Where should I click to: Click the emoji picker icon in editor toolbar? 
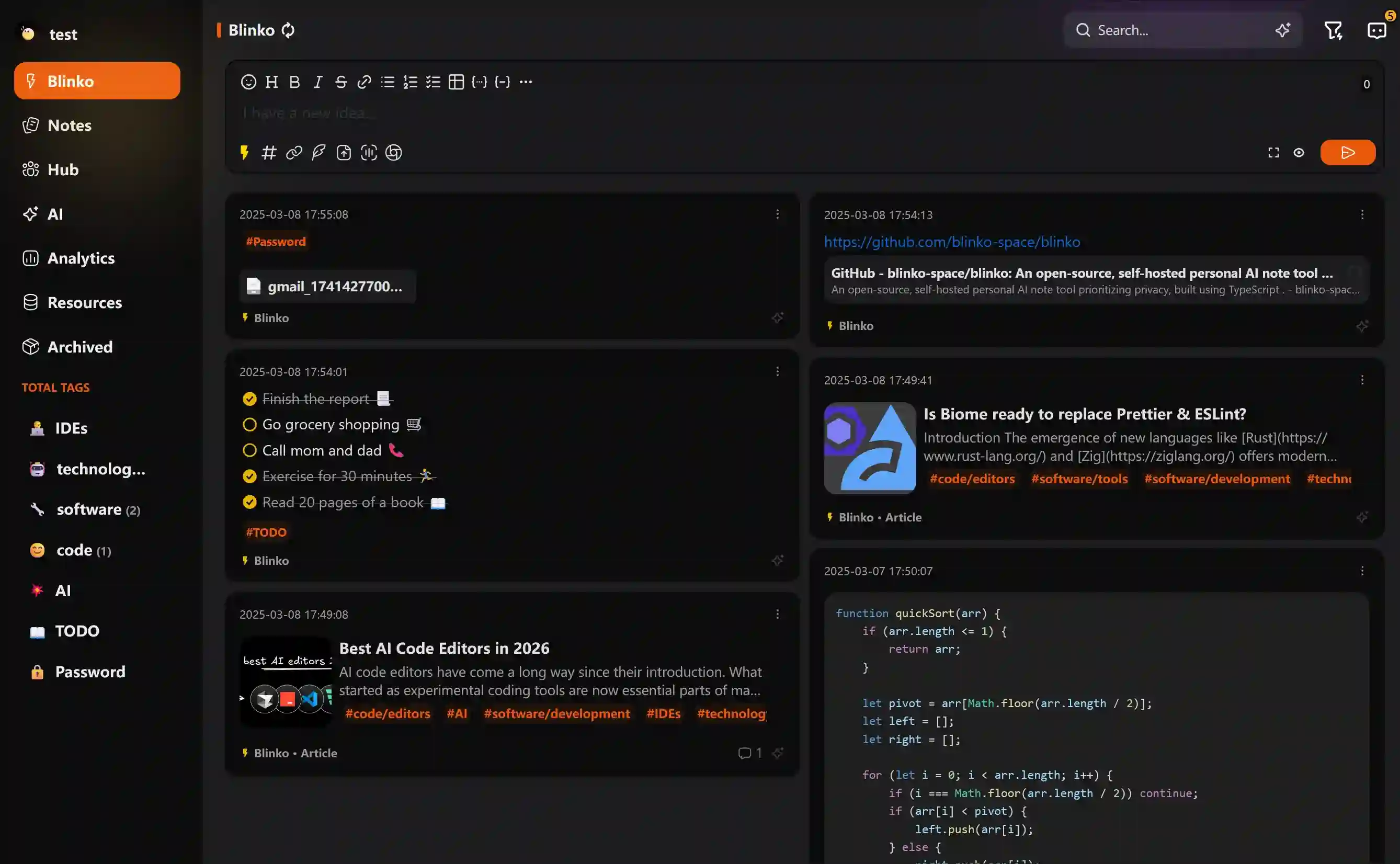pos(248,82)
